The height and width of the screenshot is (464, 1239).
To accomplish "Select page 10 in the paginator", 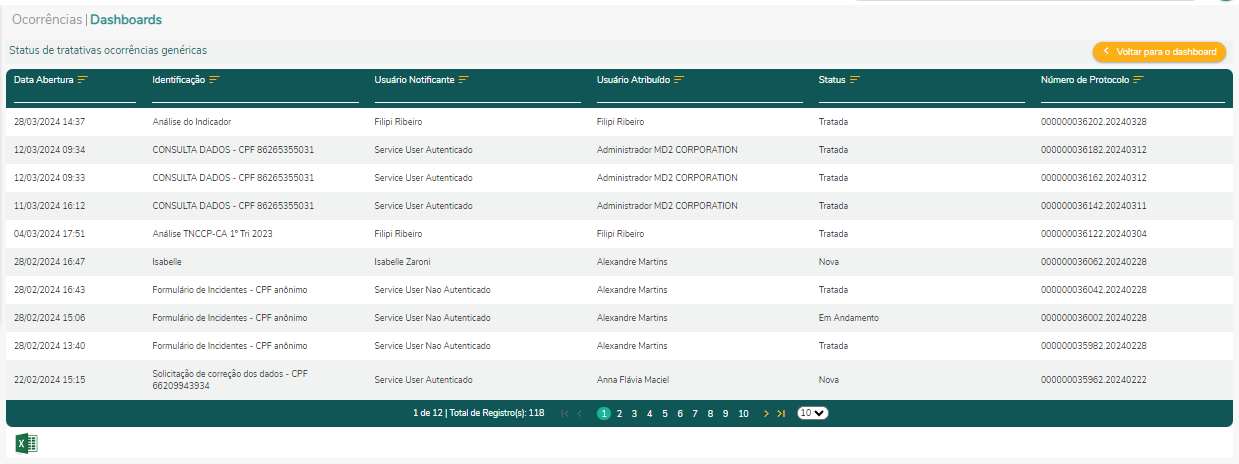I will coord(743,413).
